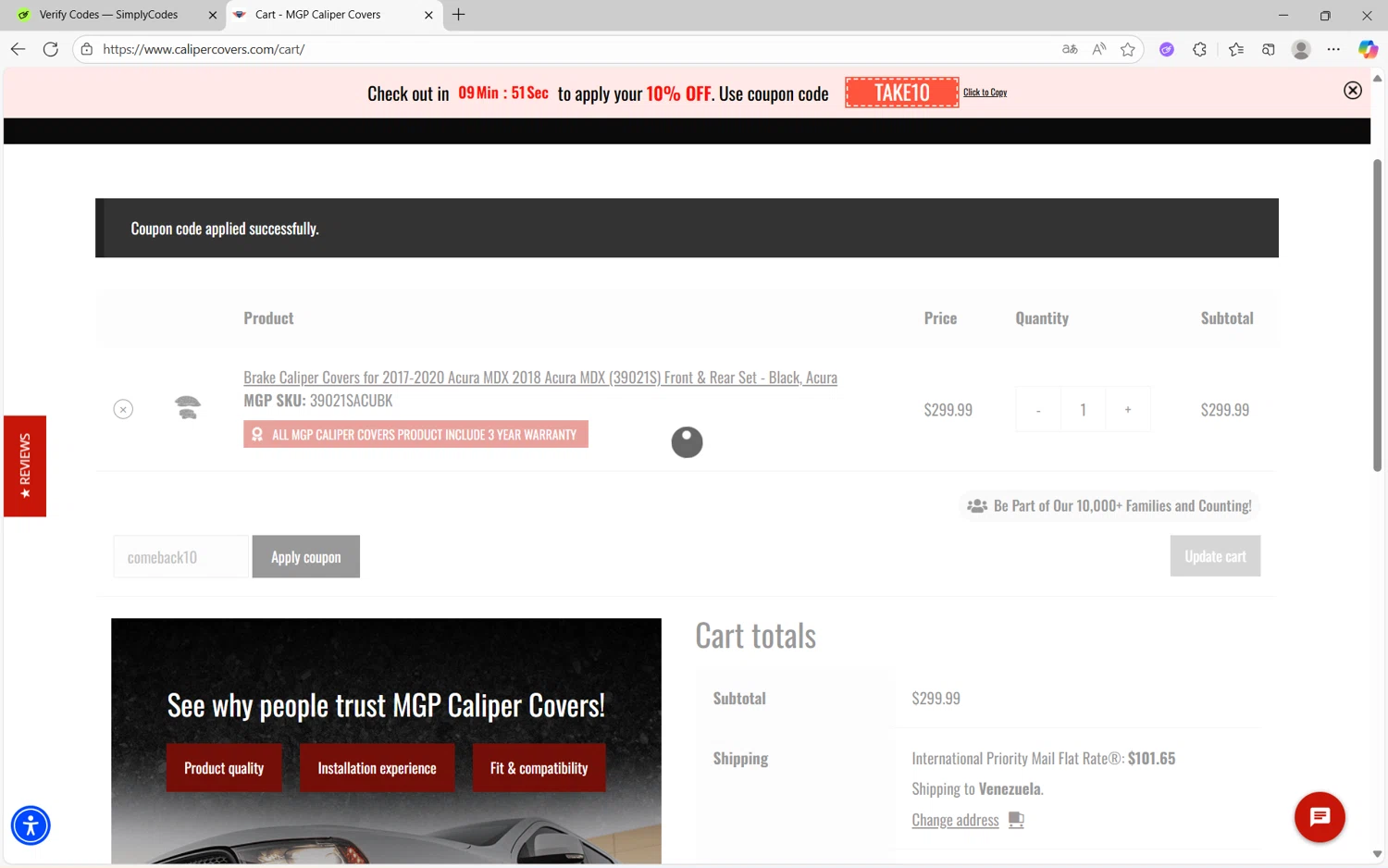
Task: Click the coupon code input field
Action: point(181,557)
